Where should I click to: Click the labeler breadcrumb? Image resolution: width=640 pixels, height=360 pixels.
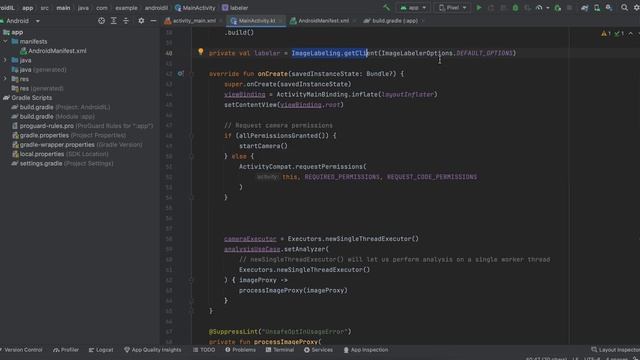click(x=235, y=8)
